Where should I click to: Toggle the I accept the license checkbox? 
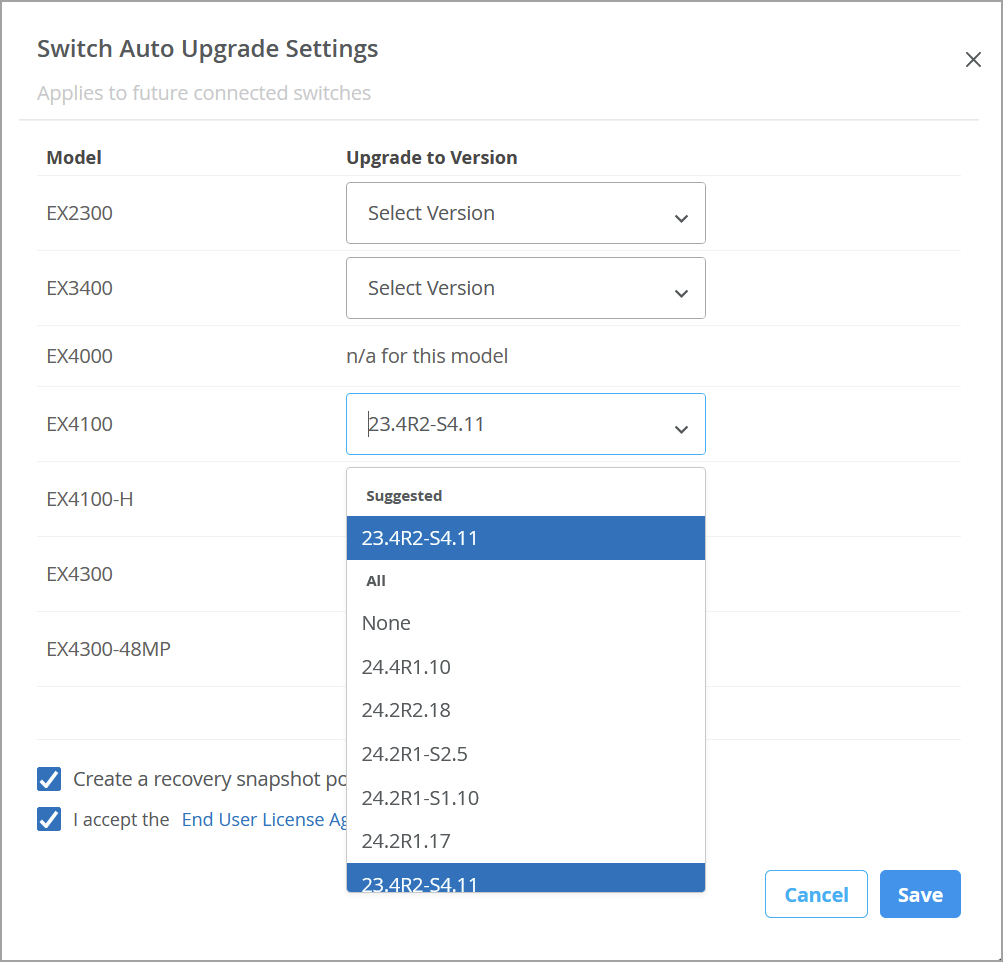tap(49, 819)
